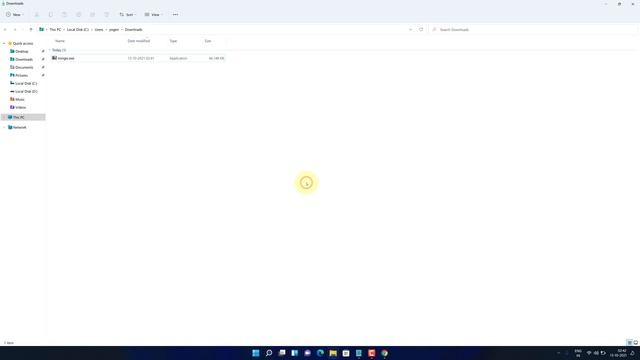Go up one folder level
The width and height of the screenshot is (640, 360).
click(31, 30)
